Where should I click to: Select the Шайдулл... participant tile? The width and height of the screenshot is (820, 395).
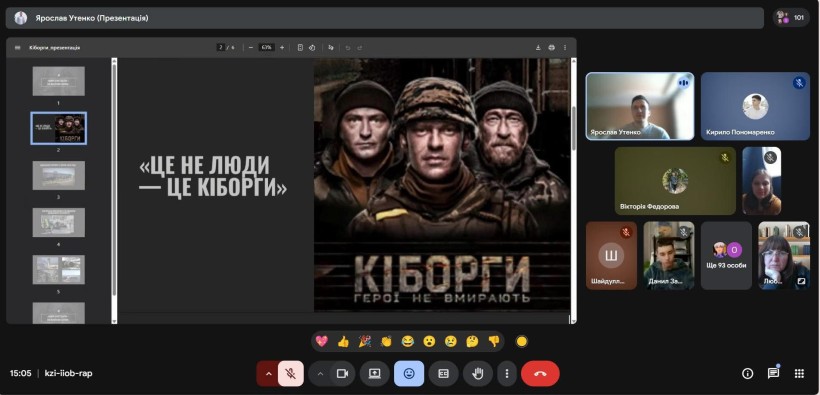coord(611,255)
